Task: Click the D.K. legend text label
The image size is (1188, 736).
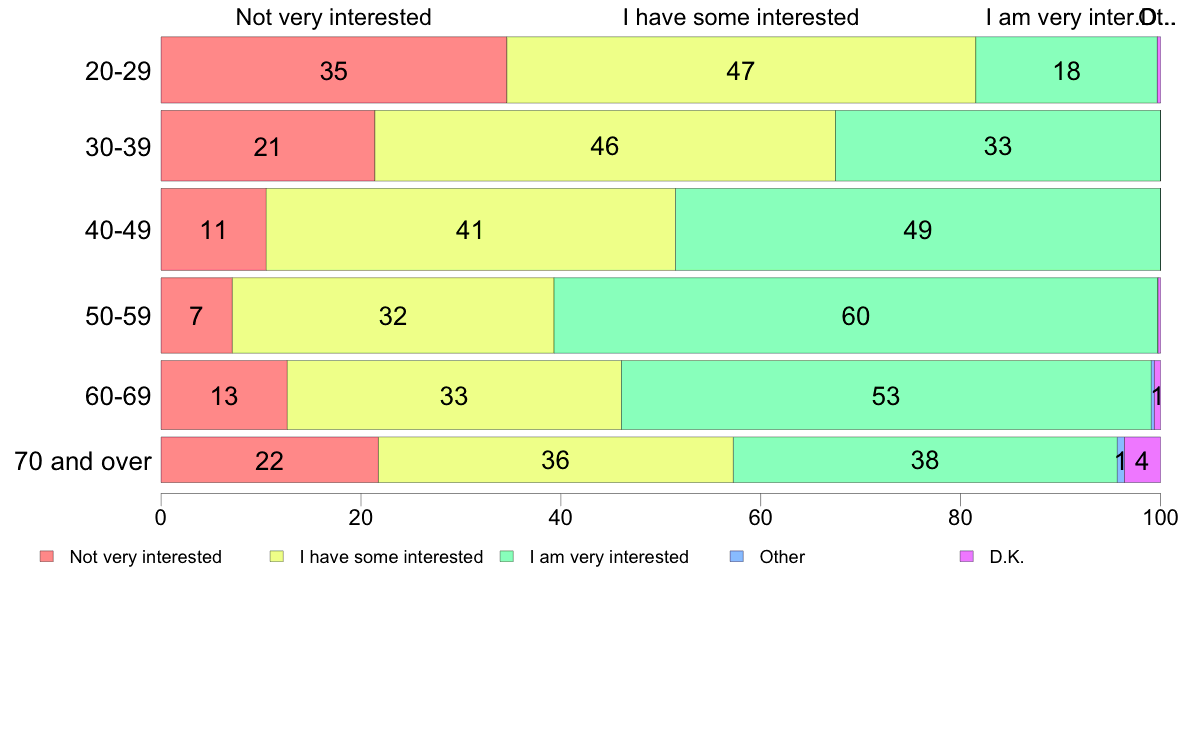Action: coord(1007,557)
